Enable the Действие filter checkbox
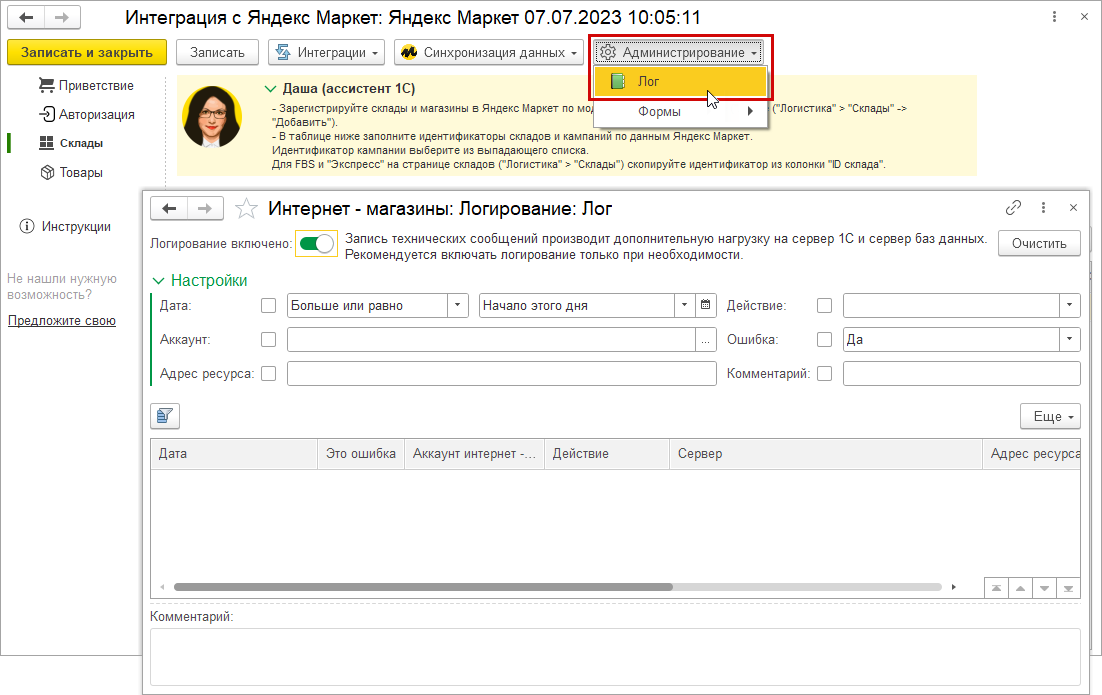 [824, 306]
